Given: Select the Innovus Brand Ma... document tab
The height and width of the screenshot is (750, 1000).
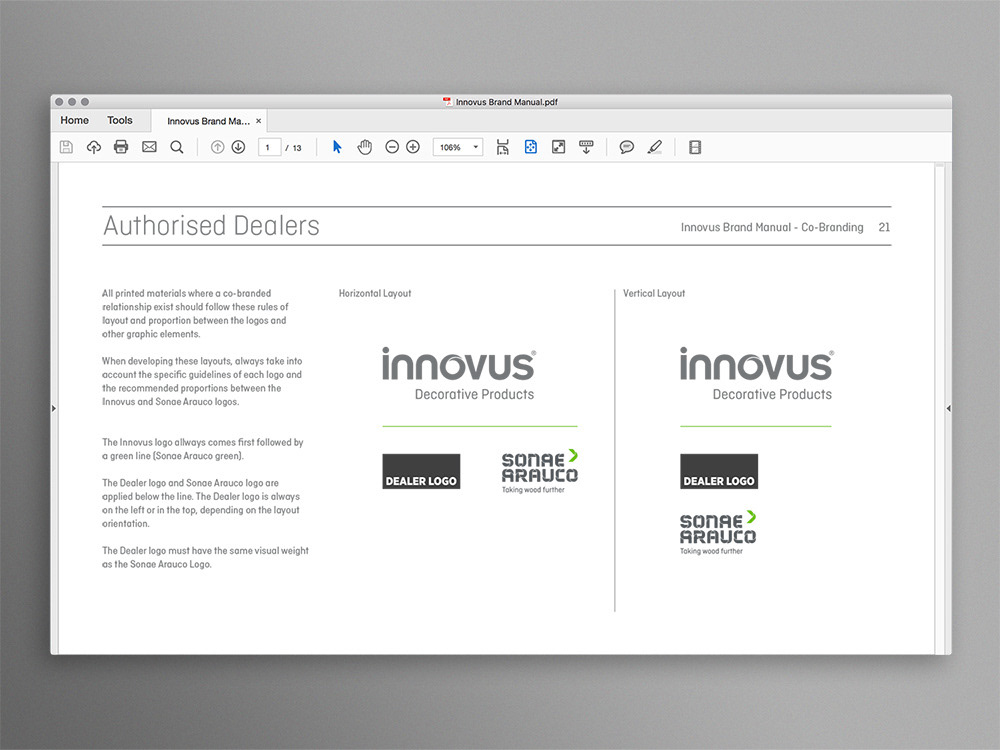Looking at the screenshot, I should (209, 121).
